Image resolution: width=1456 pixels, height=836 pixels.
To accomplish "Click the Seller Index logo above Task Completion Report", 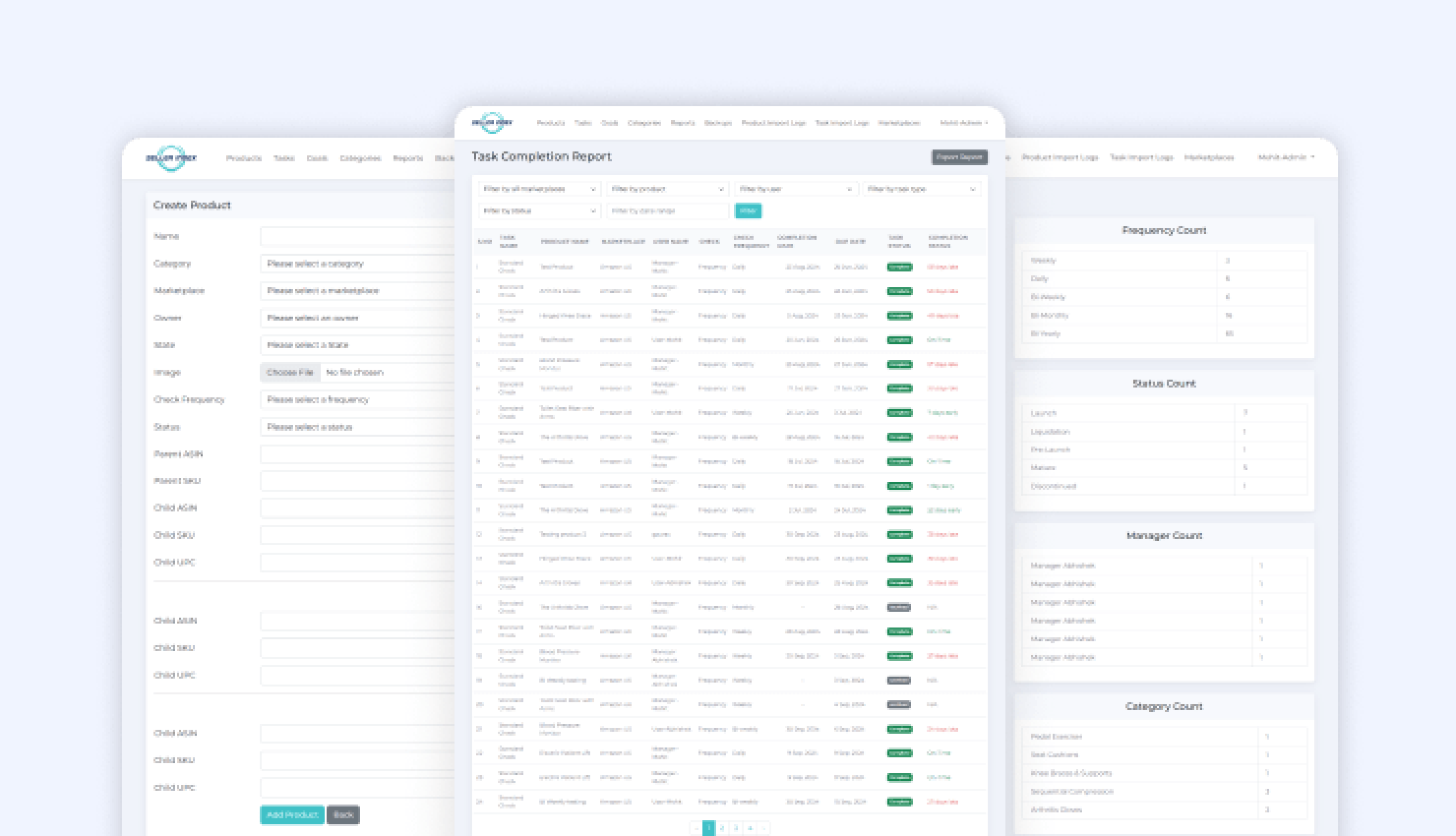I will (x=492, y=123).
